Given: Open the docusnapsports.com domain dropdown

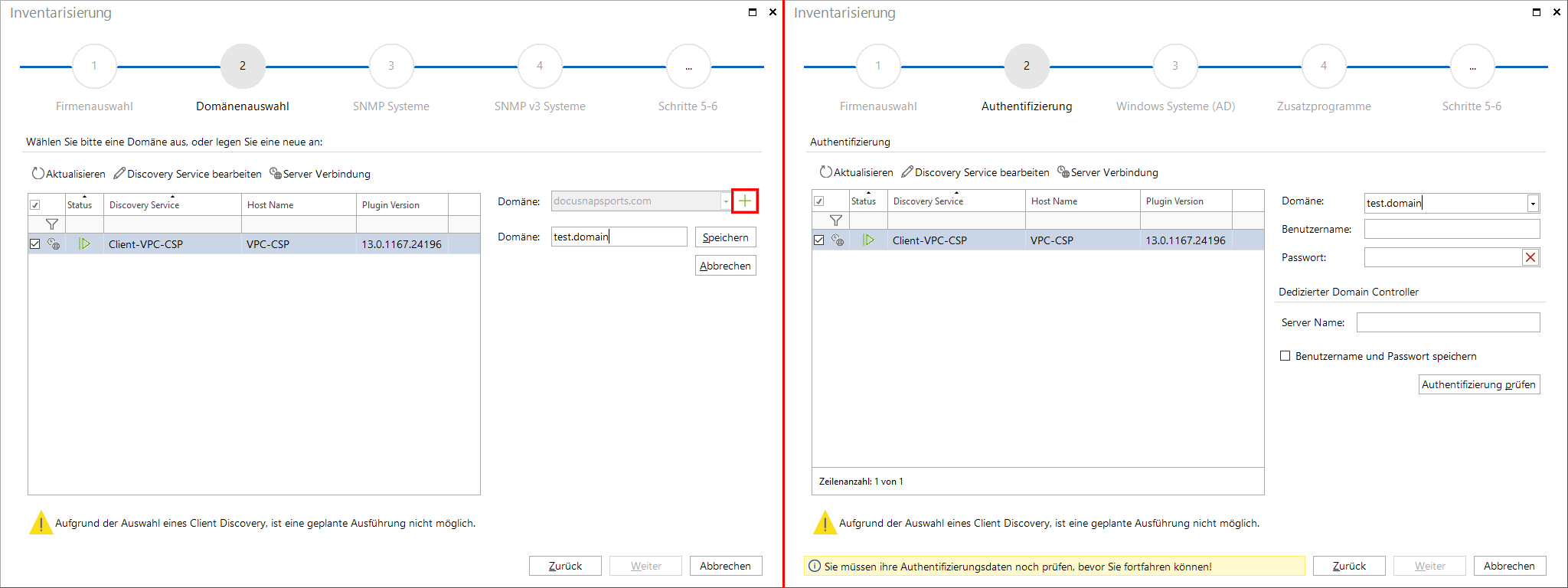Looking at the screenshot, I should click(725, 201).
